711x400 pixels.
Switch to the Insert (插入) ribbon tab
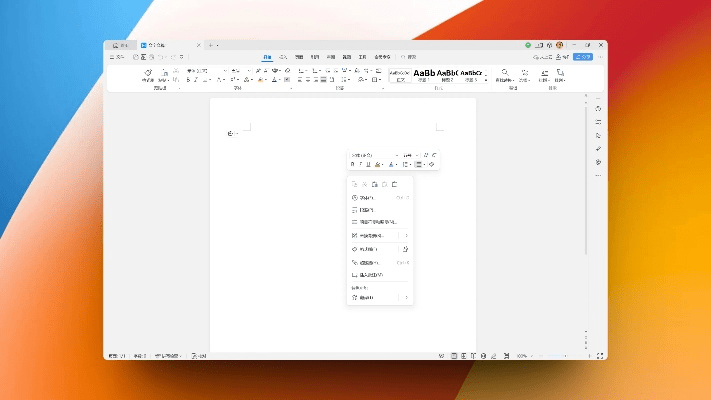(x=283, y=57)
